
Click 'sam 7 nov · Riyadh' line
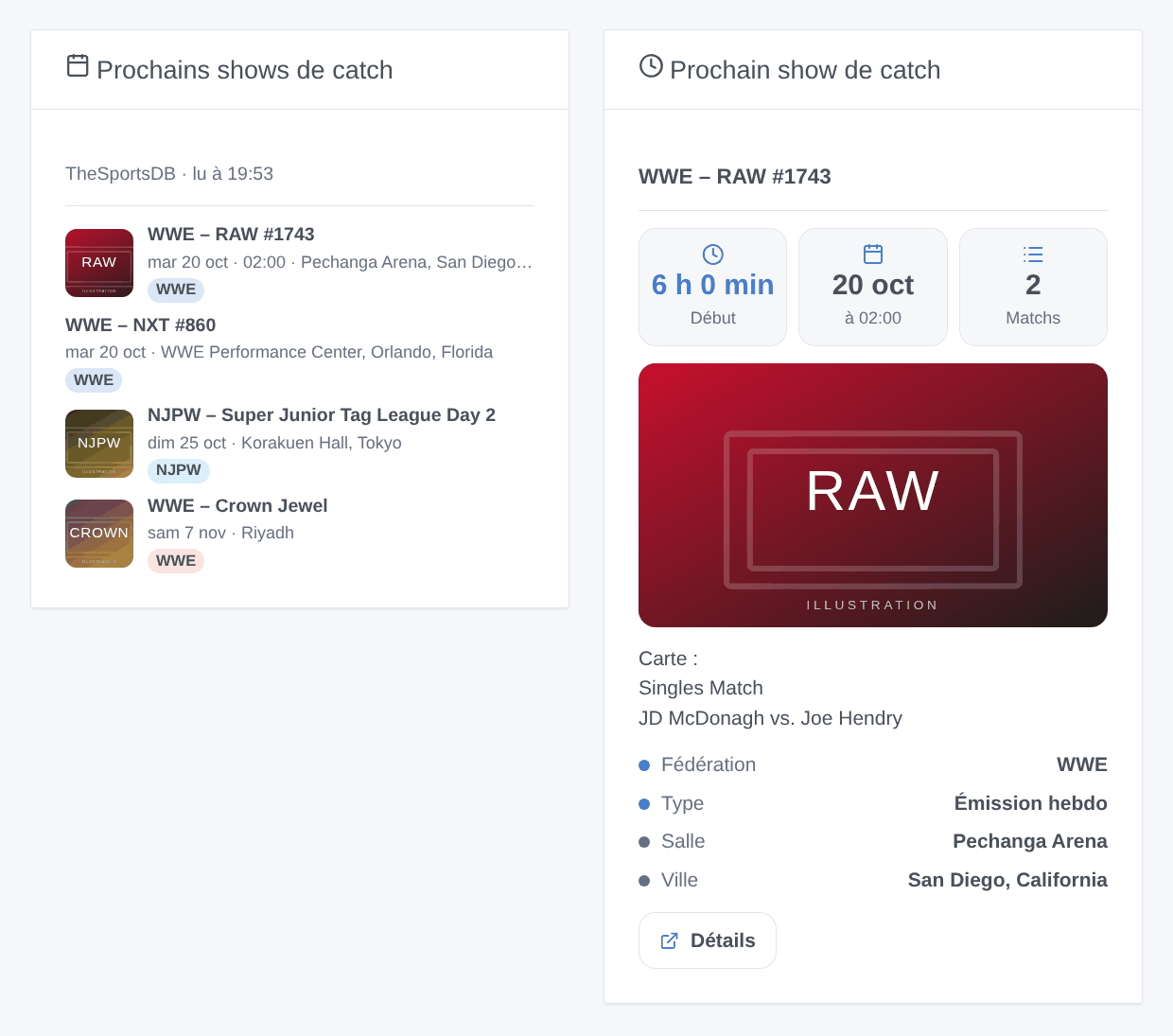coord(220,533)
